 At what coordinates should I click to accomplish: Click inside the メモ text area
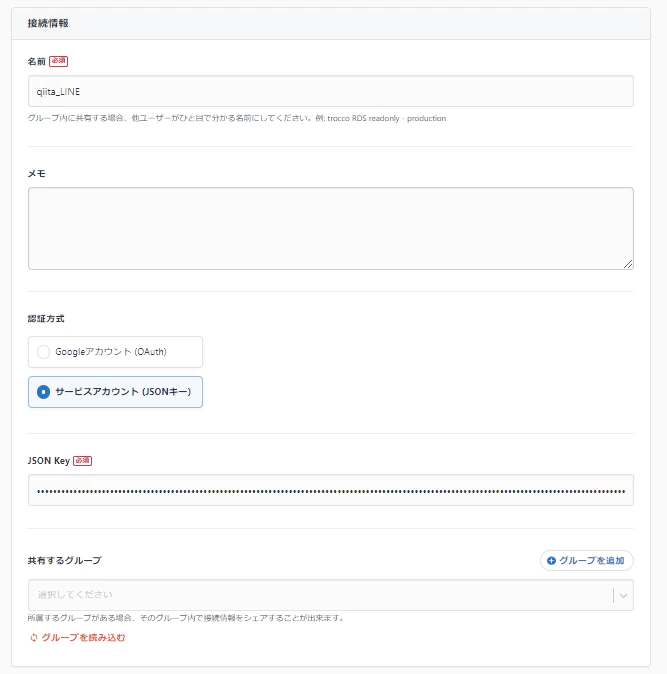pyautogui.click(x=330, y=228)
